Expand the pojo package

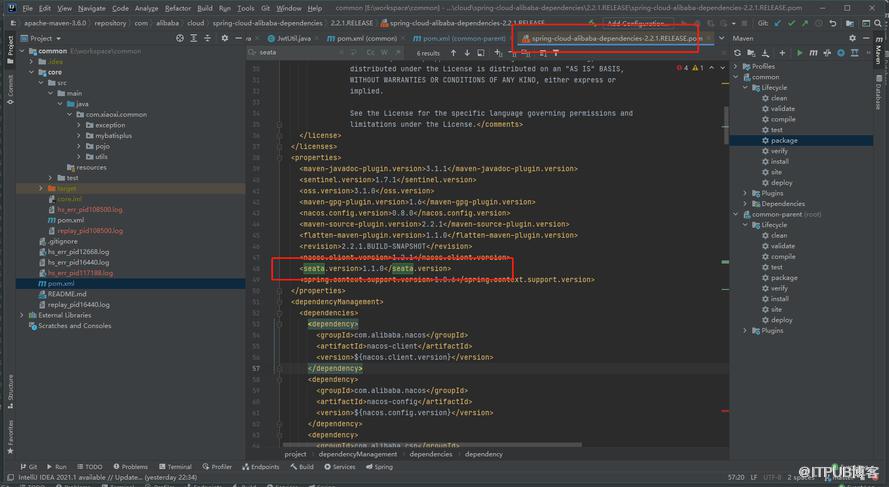(x=79, y=146)
